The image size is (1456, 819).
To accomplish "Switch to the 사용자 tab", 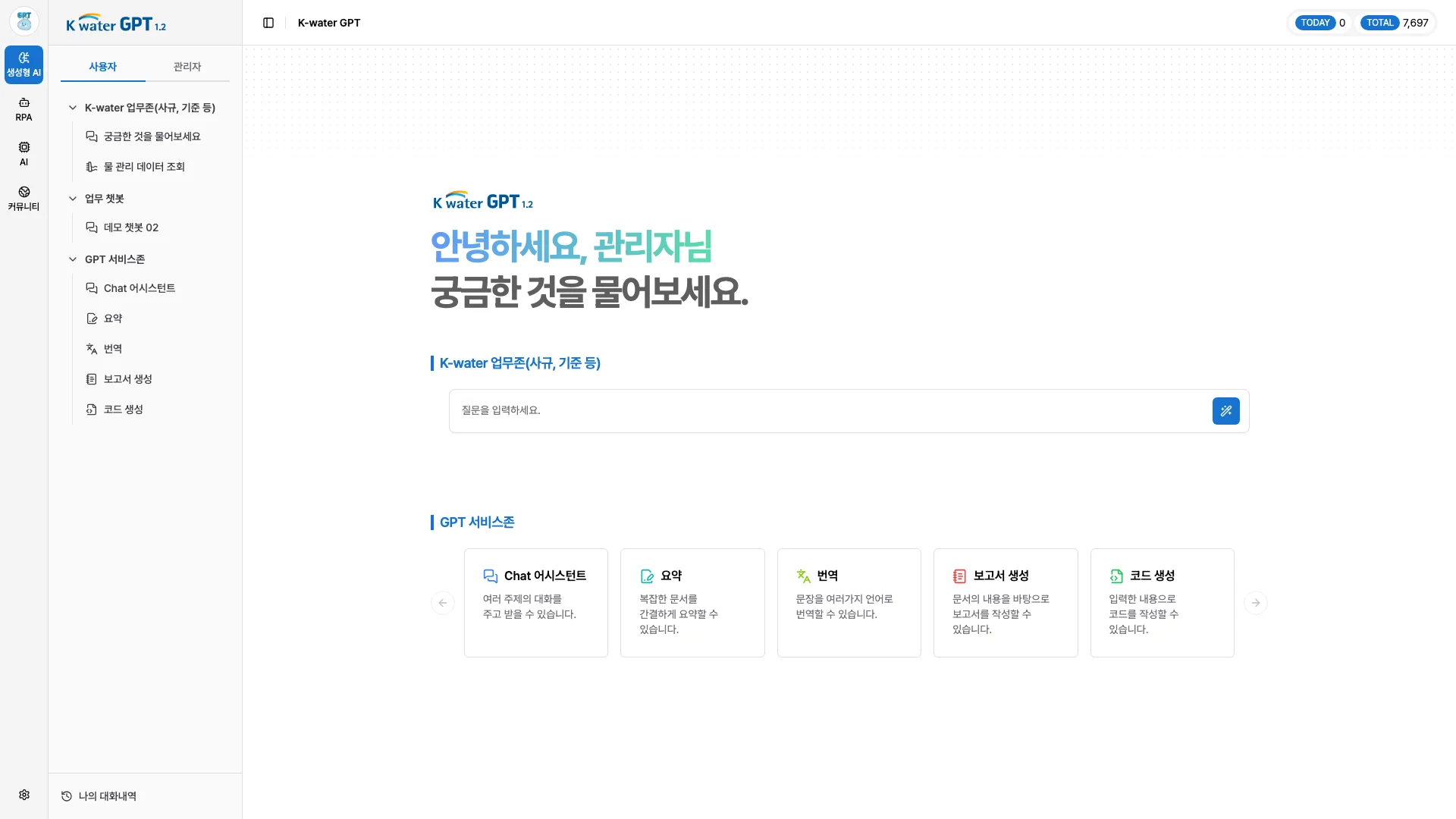I will [102, 67].
